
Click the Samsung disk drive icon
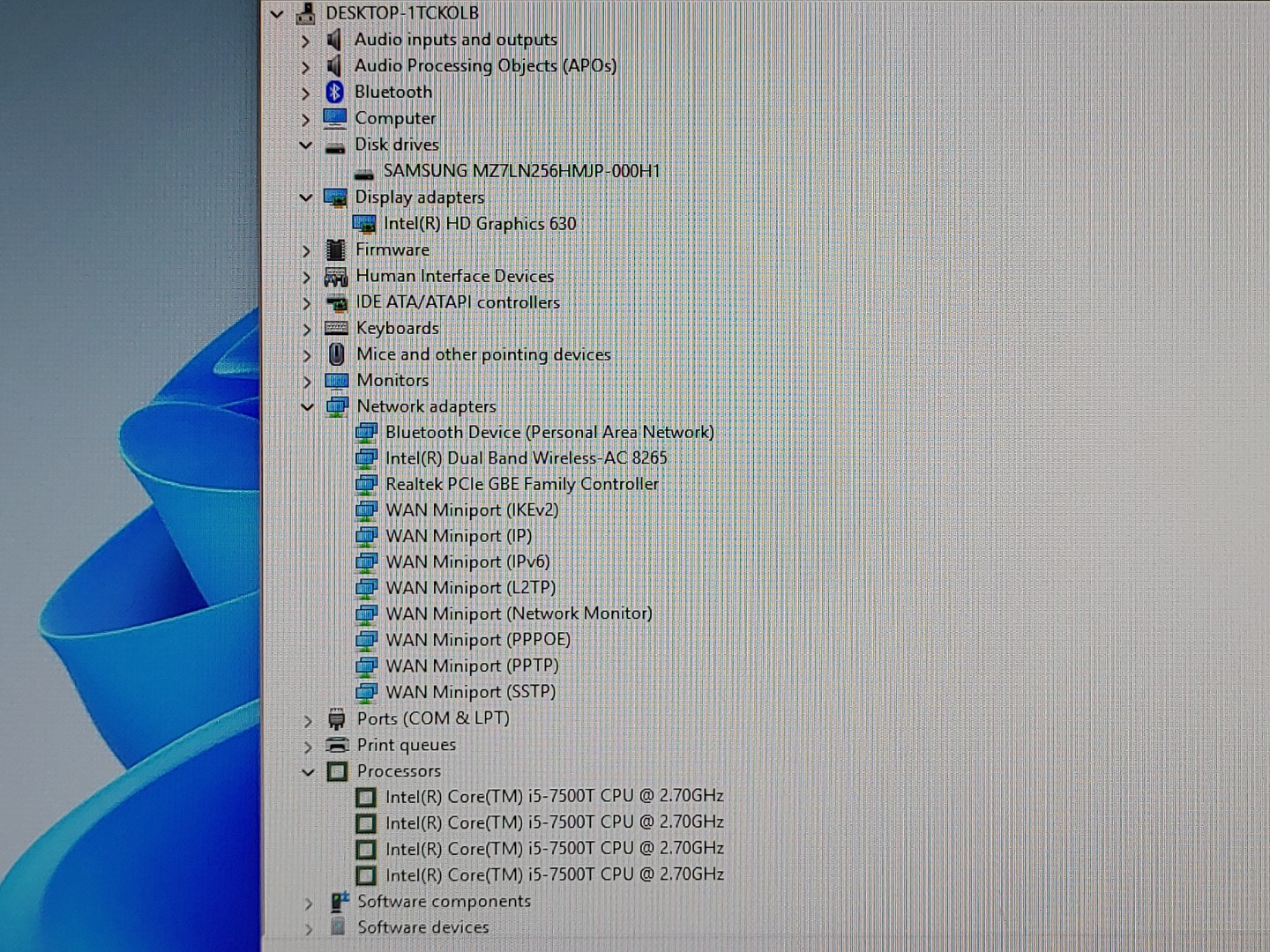[363, 174]
